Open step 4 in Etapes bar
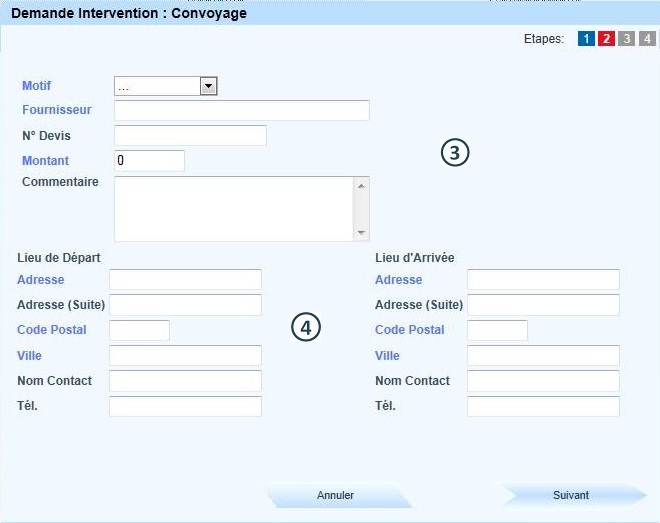 coord(647,39)
